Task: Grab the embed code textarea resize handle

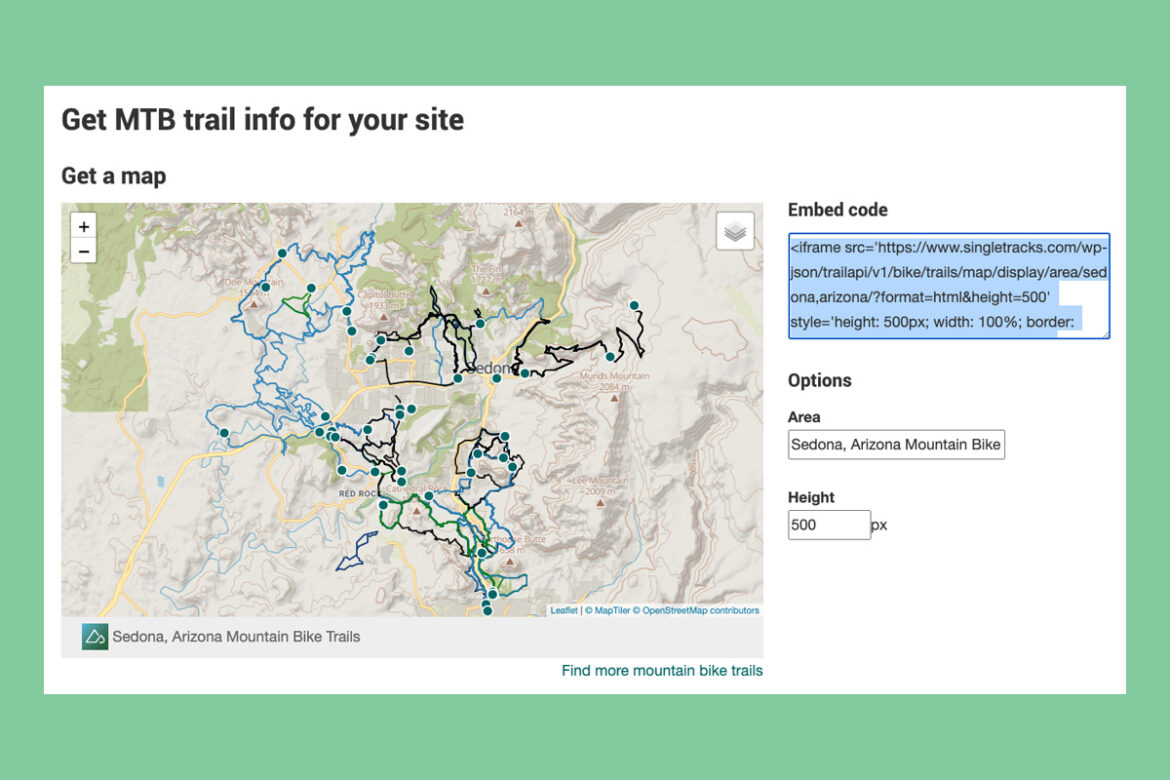Action: coord(1105,334)
